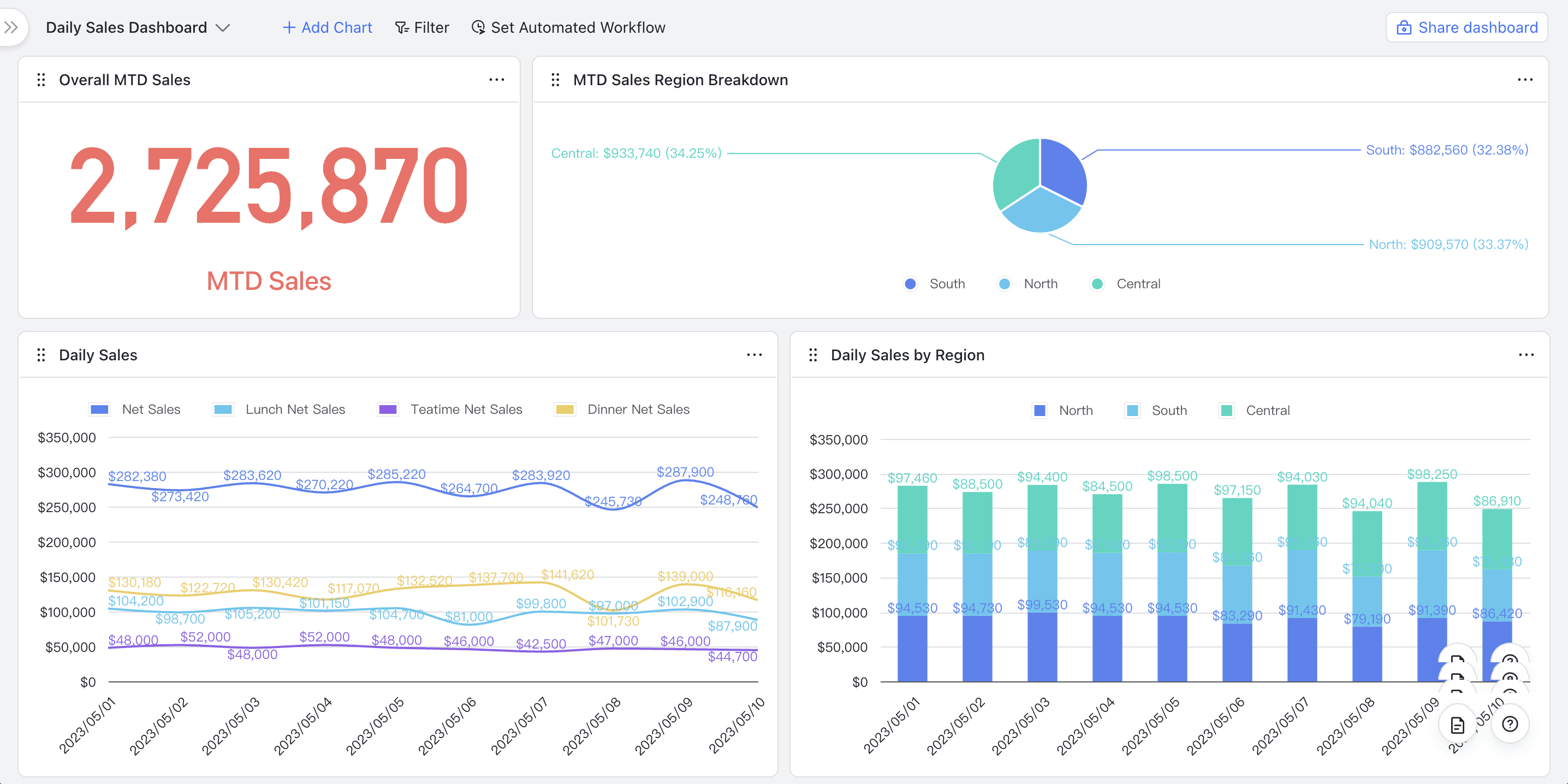This screenshot has height=784, width=1568.
Task: Toggle the South legend in pie chart
Action: pos(935,284)
